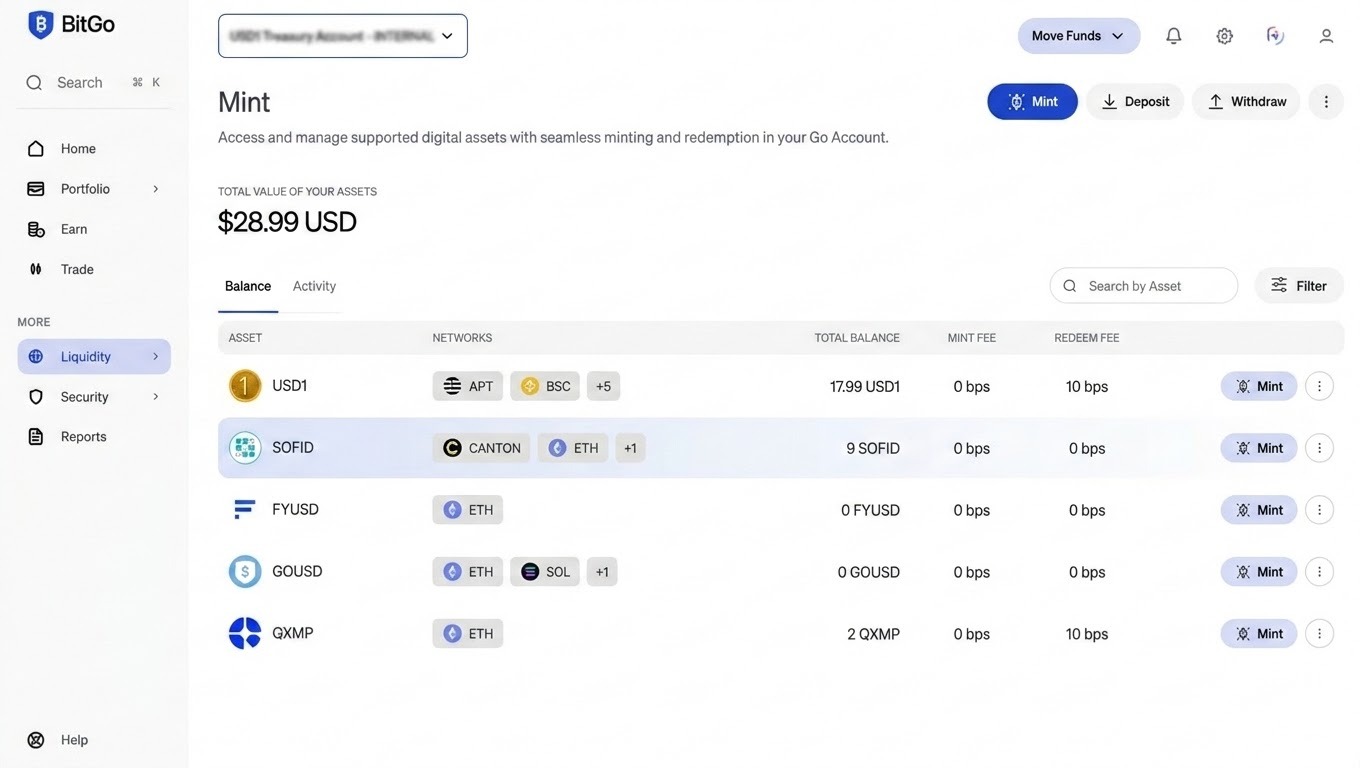The image size is (1360, 768).
Task: Show the +1 more network for GOUSD
Action: 602,572
